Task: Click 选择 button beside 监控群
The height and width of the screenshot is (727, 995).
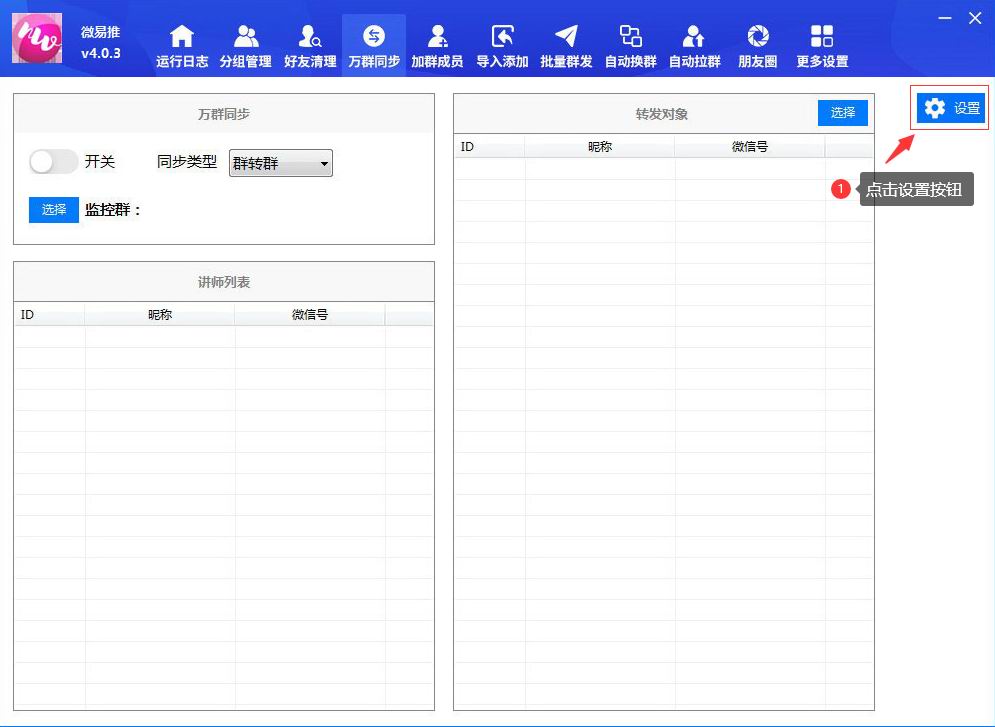Action: click(x=53, y=209)
